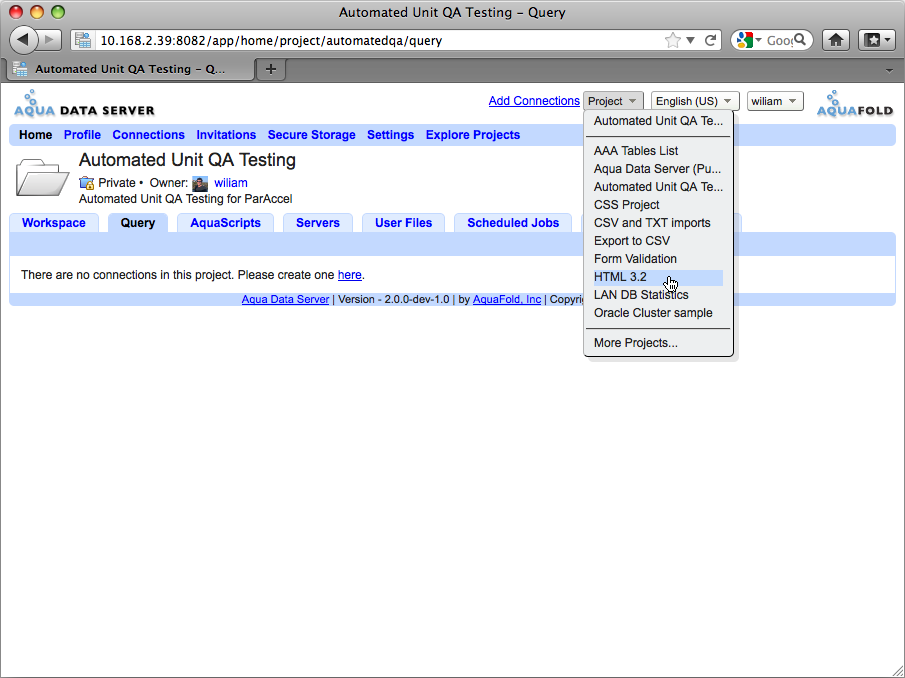Switch to Servers tab
Image resolution: width=905 pixels, height=678 pixels.
pos(318,223)
